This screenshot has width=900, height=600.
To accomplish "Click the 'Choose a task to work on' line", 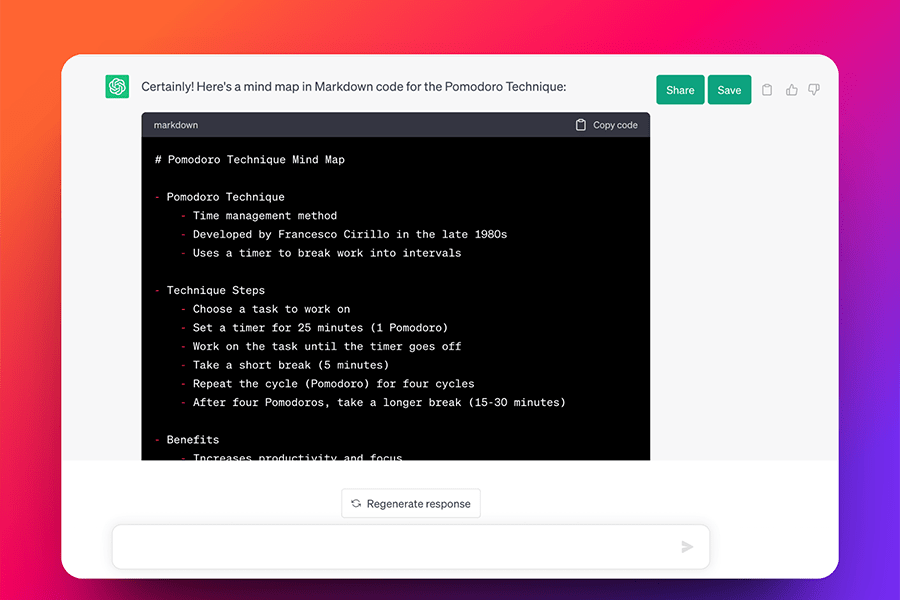I will [x=271, y=309].
